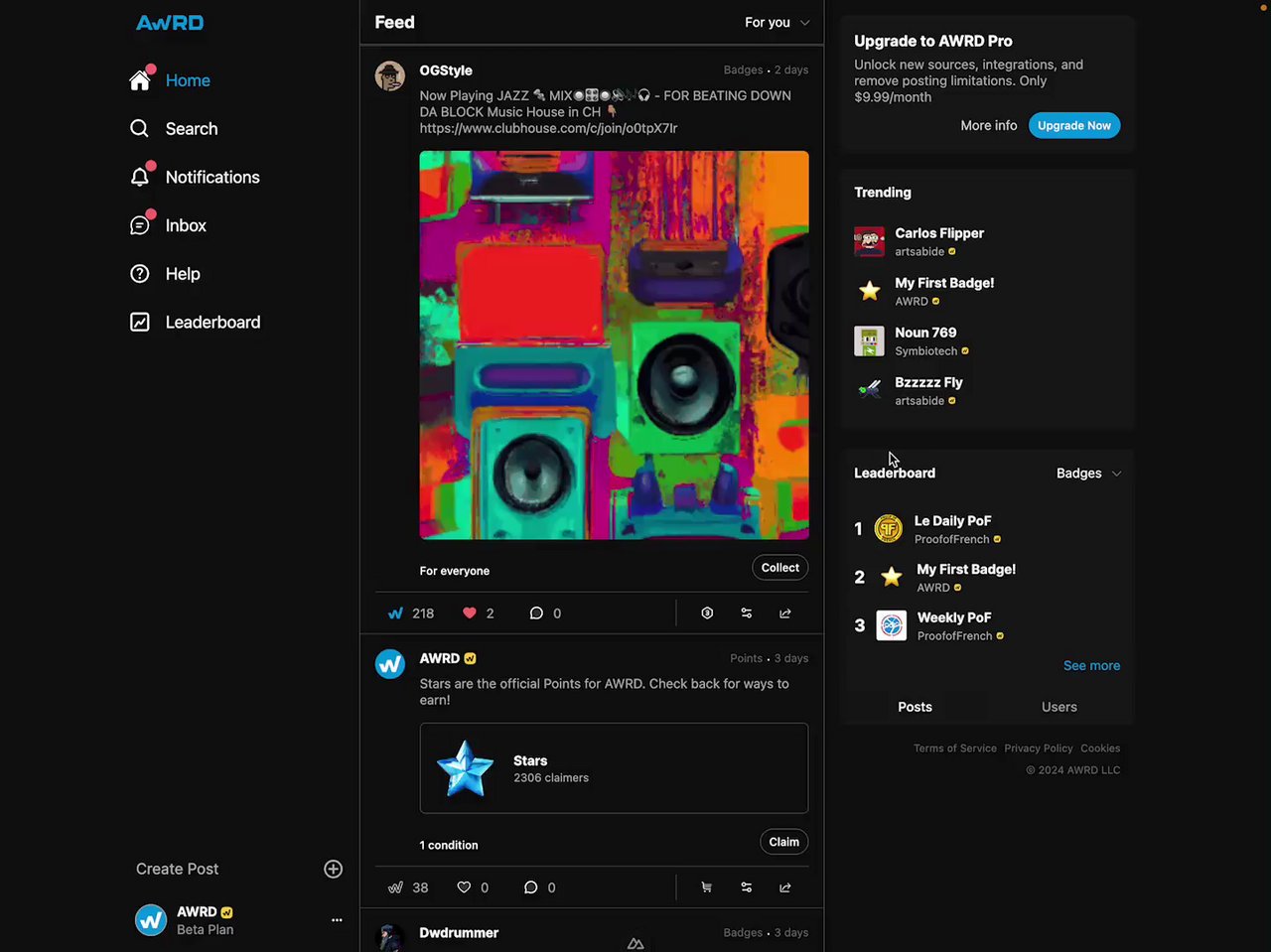Share the AWRD Stars post
Viewport: 1271px width, 952px height.
click(785, 887)
